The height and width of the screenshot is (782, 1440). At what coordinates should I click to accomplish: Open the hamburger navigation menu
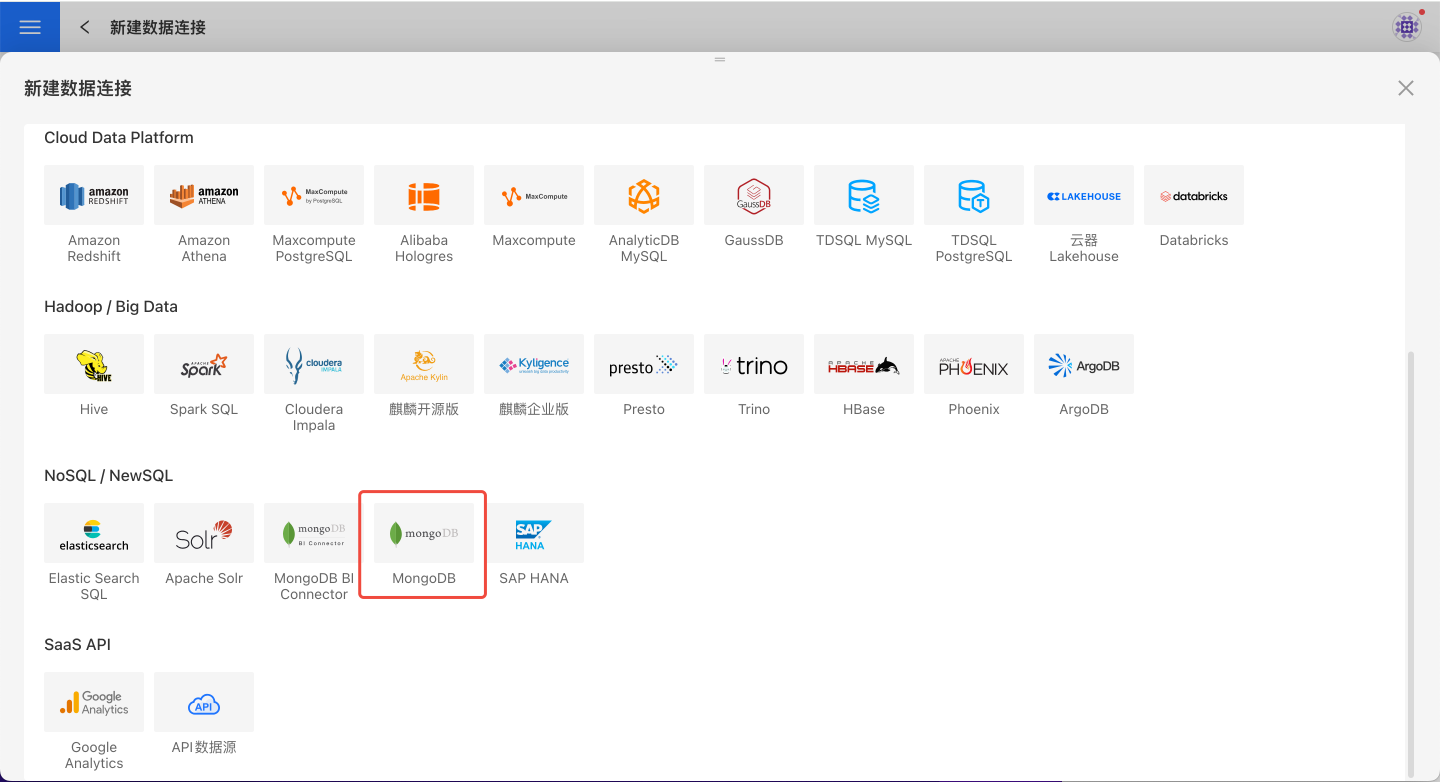click(30, 27)
